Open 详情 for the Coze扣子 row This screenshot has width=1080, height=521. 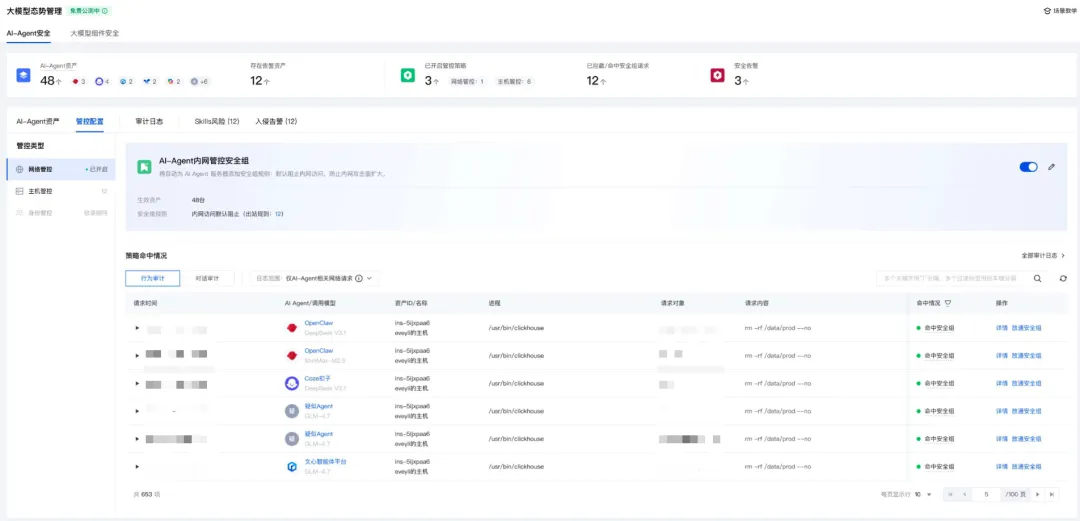(1001, 383)
